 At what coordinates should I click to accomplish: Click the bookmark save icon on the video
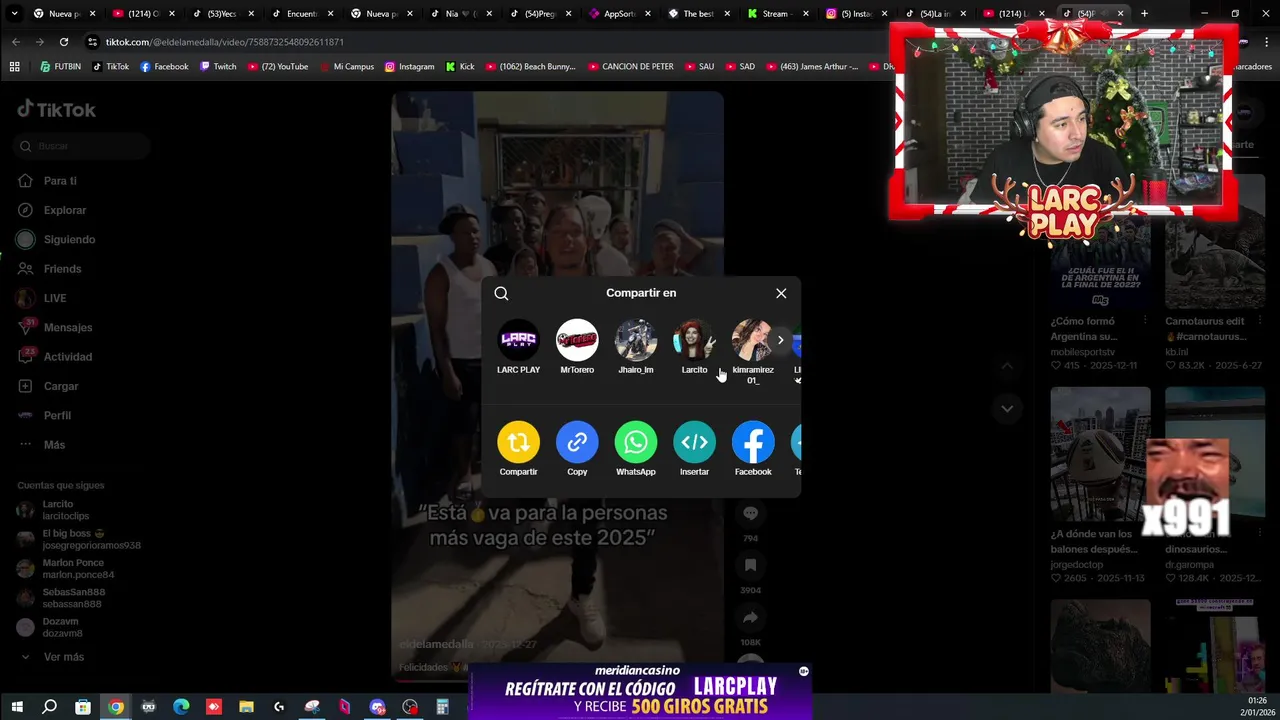(x=751, y=566)
